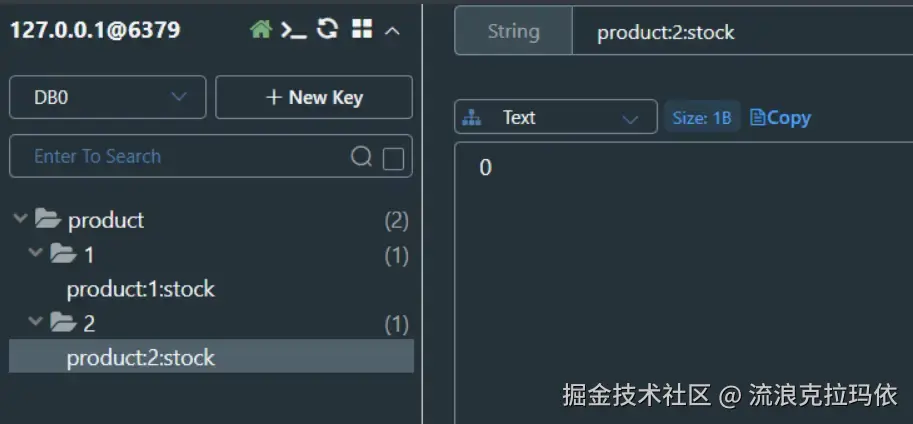Collapse the product folder chevron
The height and width of the screenshot is (424, 913).
click(x=20, y=219)
